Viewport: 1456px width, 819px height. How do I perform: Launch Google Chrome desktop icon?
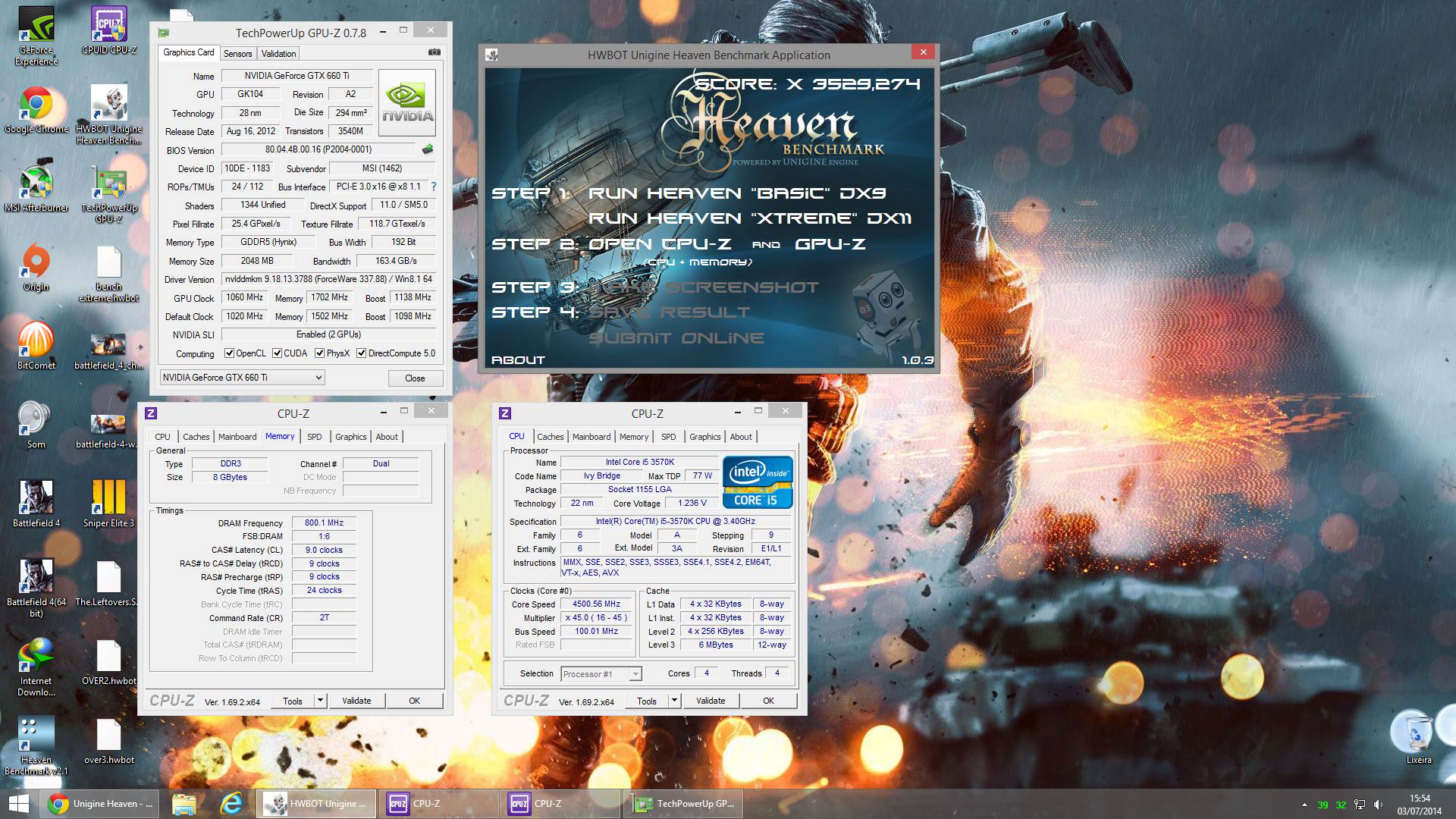(x=36, y=111)
